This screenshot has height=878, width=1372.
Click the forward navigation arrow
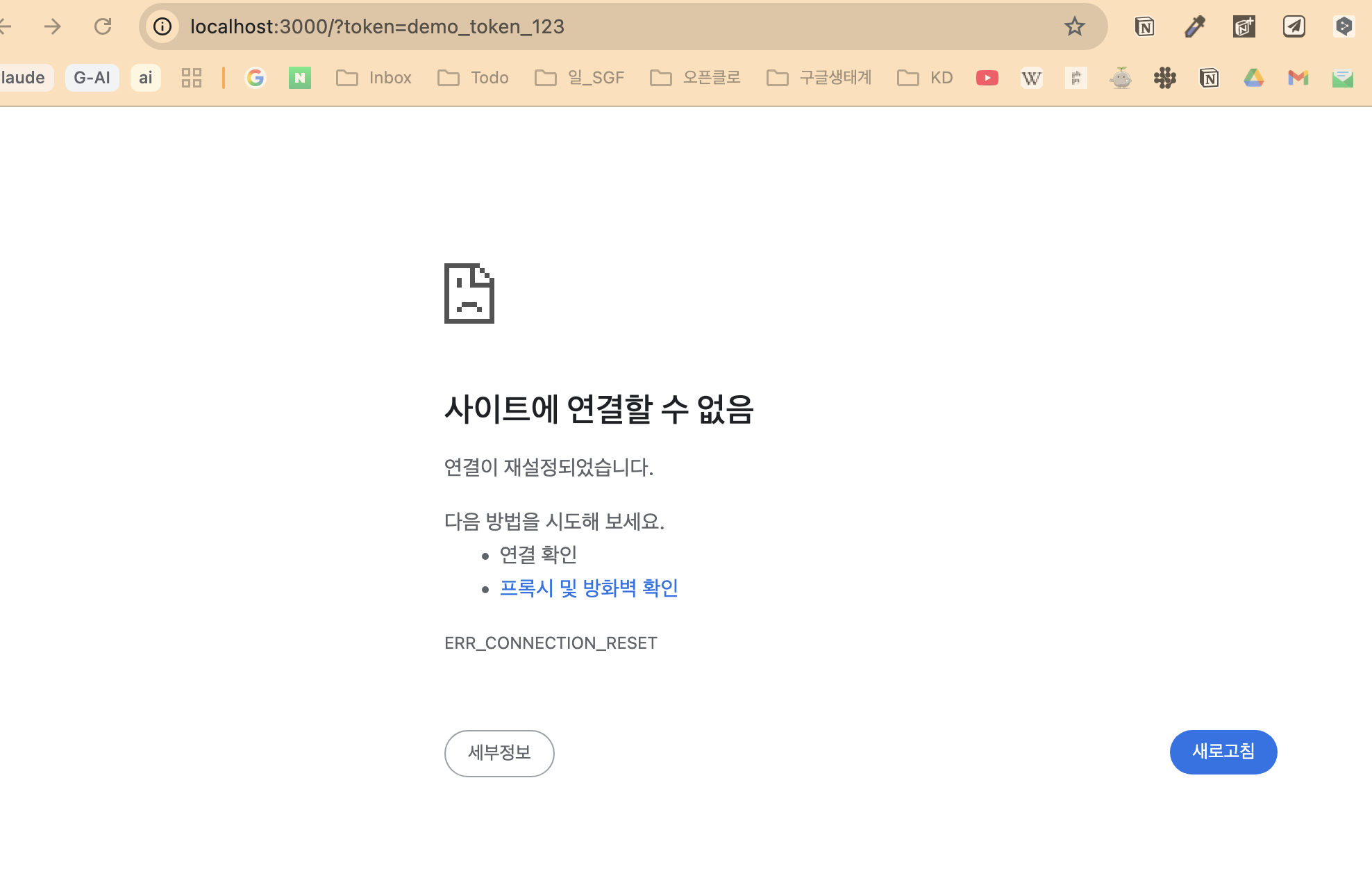point(52,26)
